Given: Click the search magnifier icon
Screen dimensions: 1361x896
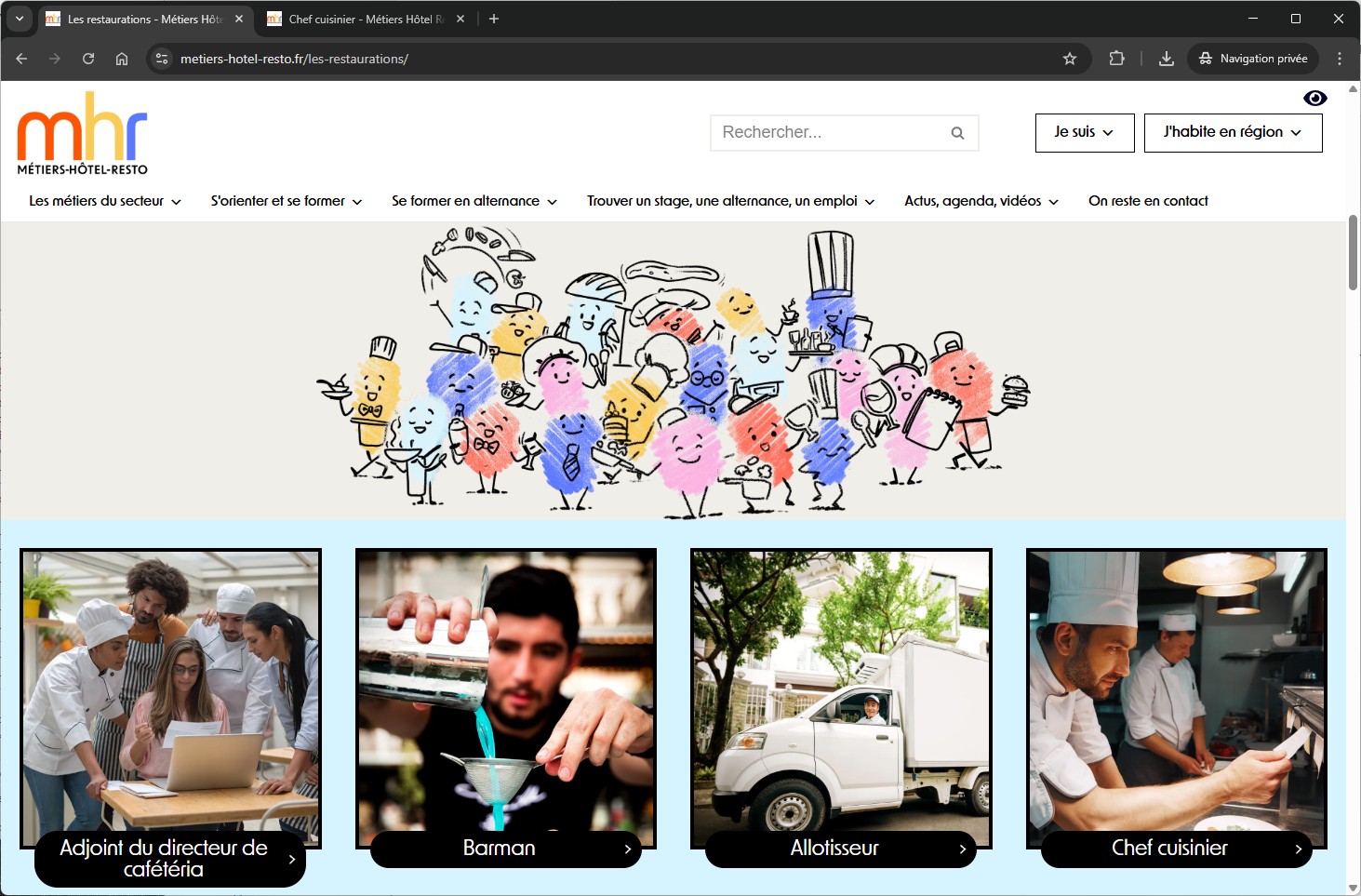Looking at the screenshot, I should 957,133.
